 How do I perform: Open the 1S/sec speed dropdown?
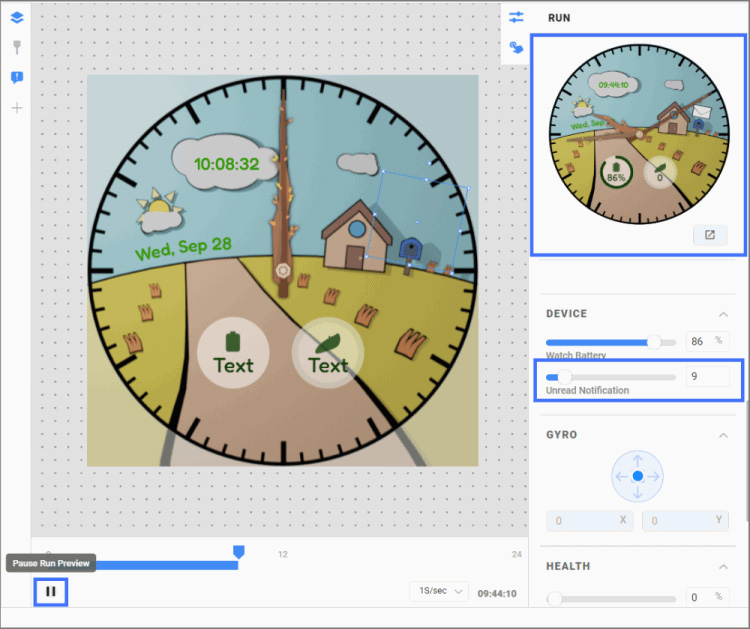tap(439, 592)
